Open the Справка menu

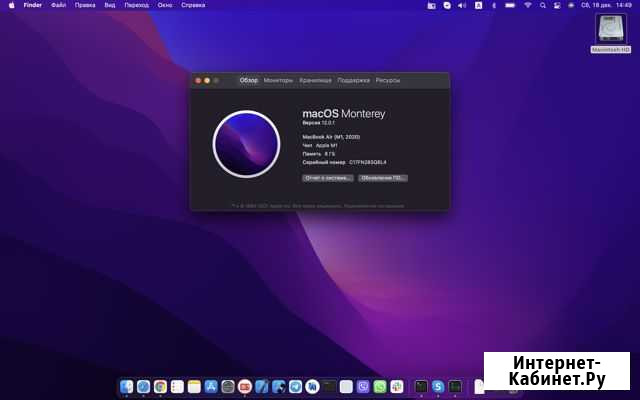pos(193,5)
